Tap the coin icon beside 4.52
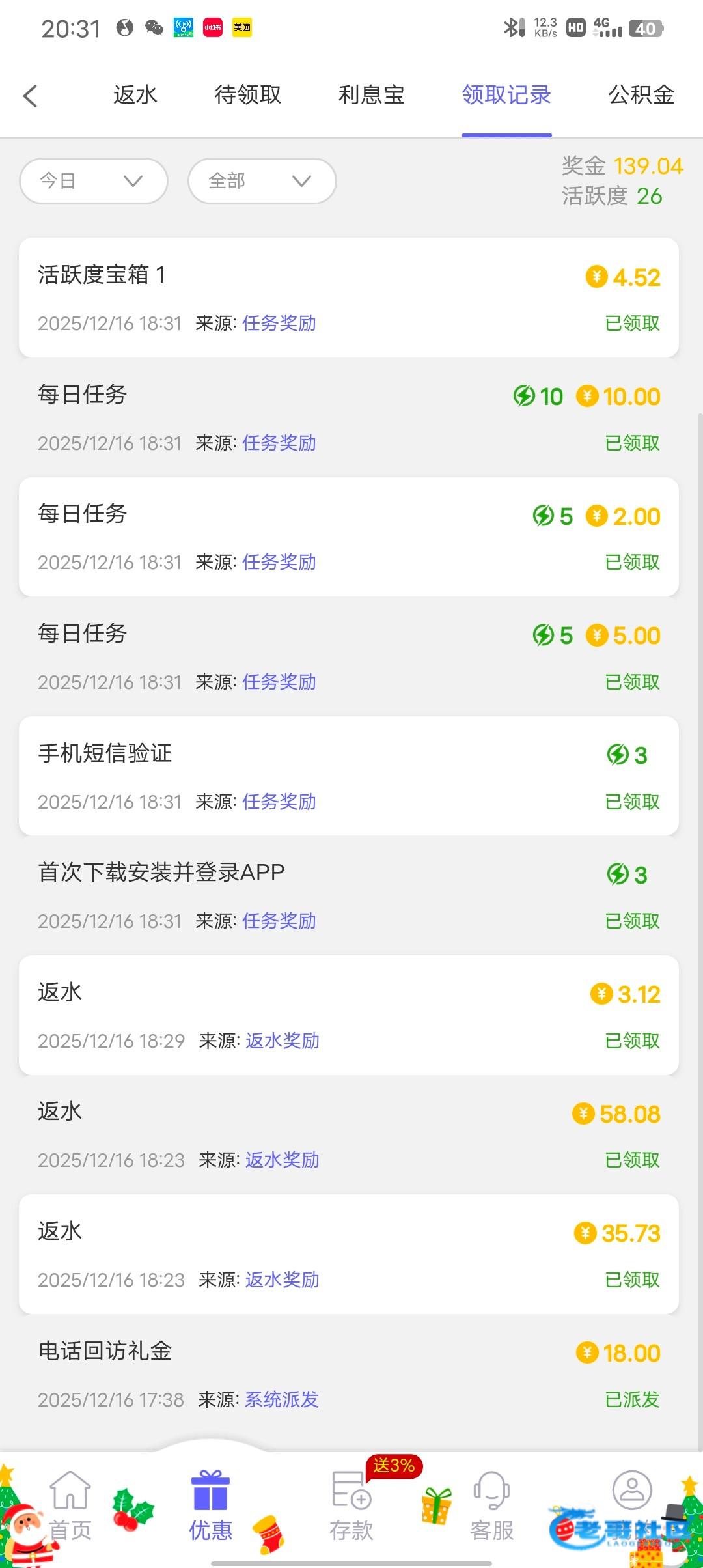 pos(596,277)
